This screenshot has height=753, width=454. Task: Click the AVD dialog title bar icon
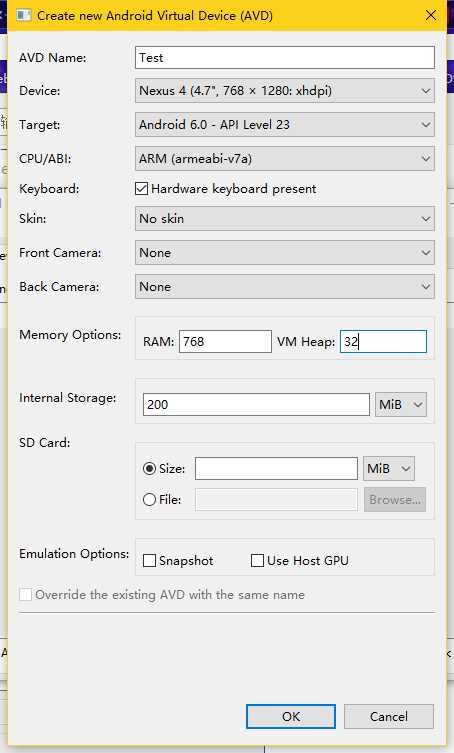pos(23,15)
